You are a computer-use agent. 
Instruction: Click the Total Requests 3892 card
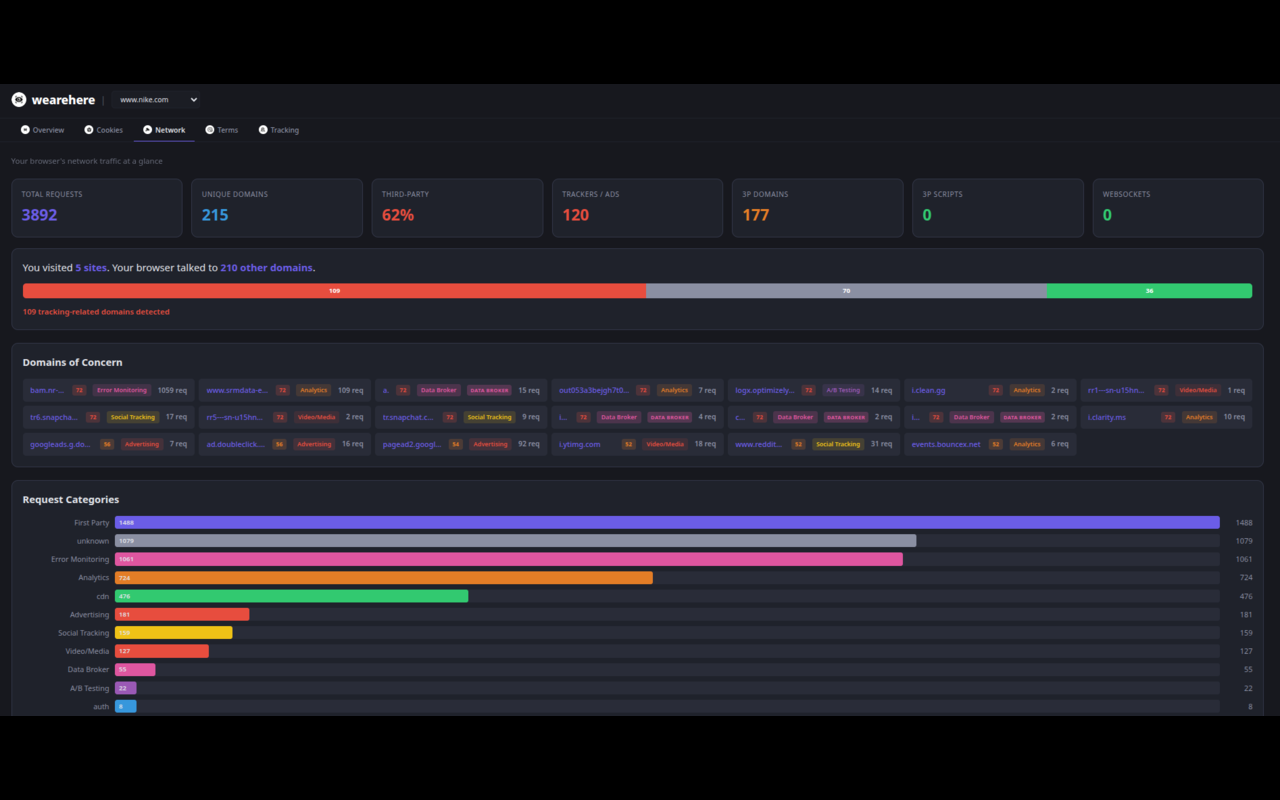(97, 208)
